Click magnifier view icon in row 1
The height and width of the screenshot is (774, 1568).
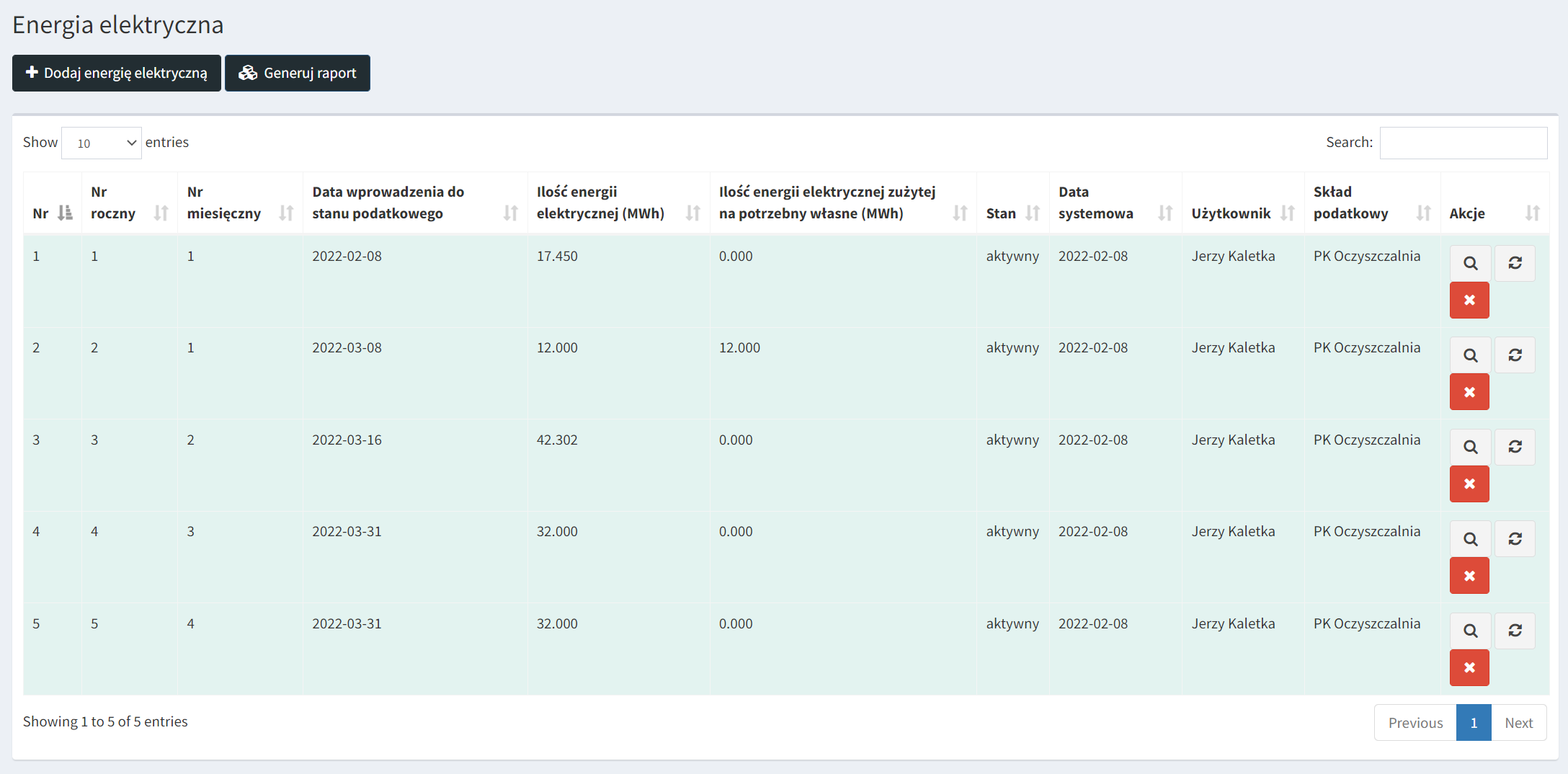1470,263
